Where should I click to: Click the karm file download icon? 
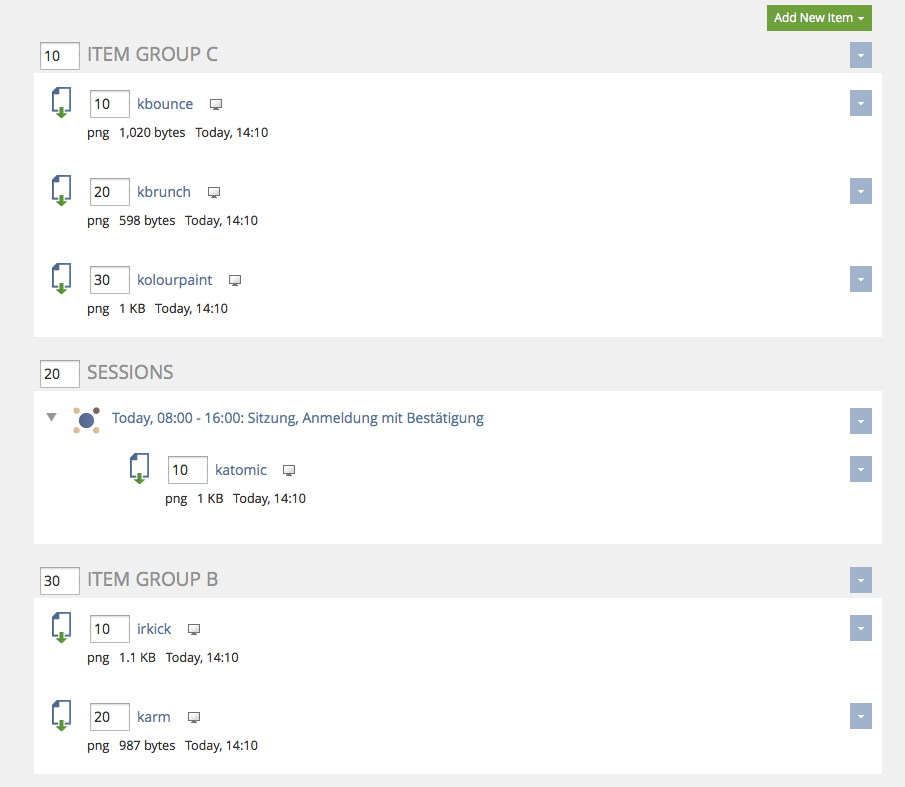pyautogui.click(x=61, y=716)
